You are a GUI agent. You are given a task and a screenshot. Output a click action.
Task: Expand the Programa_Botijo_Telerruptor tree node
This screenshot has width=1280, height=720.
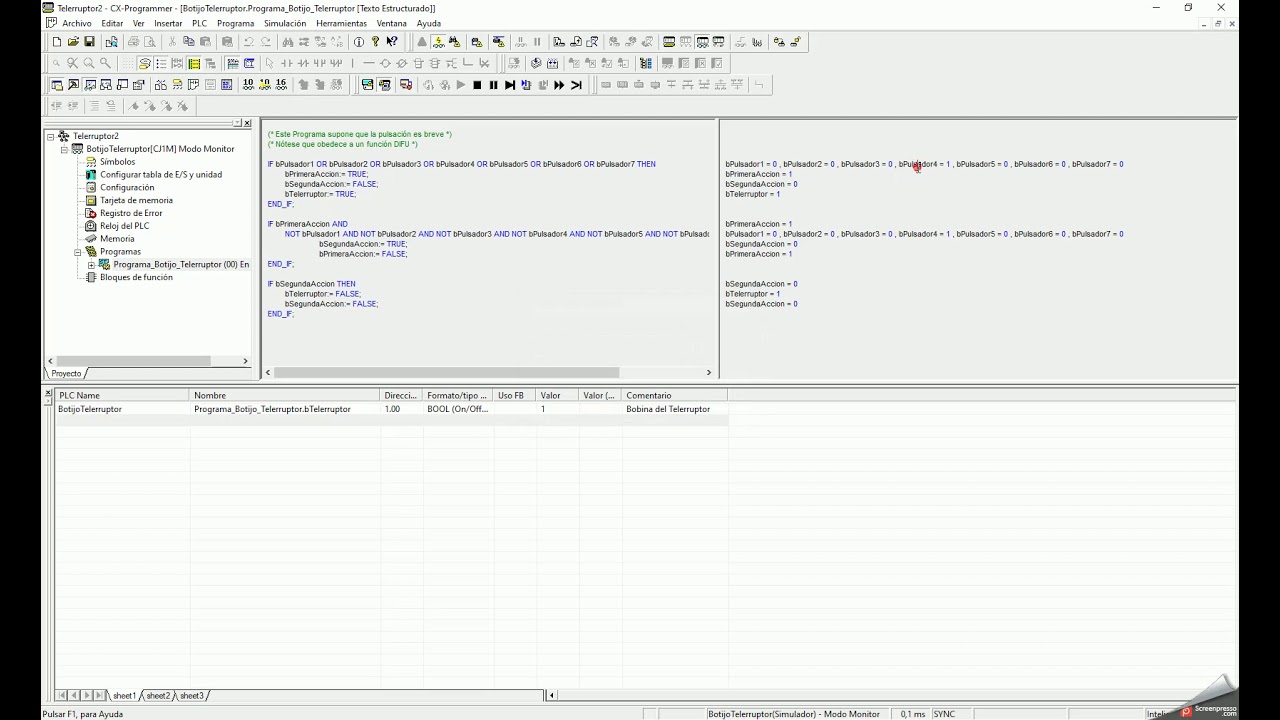pyautogui.click(x=91, y=265)
